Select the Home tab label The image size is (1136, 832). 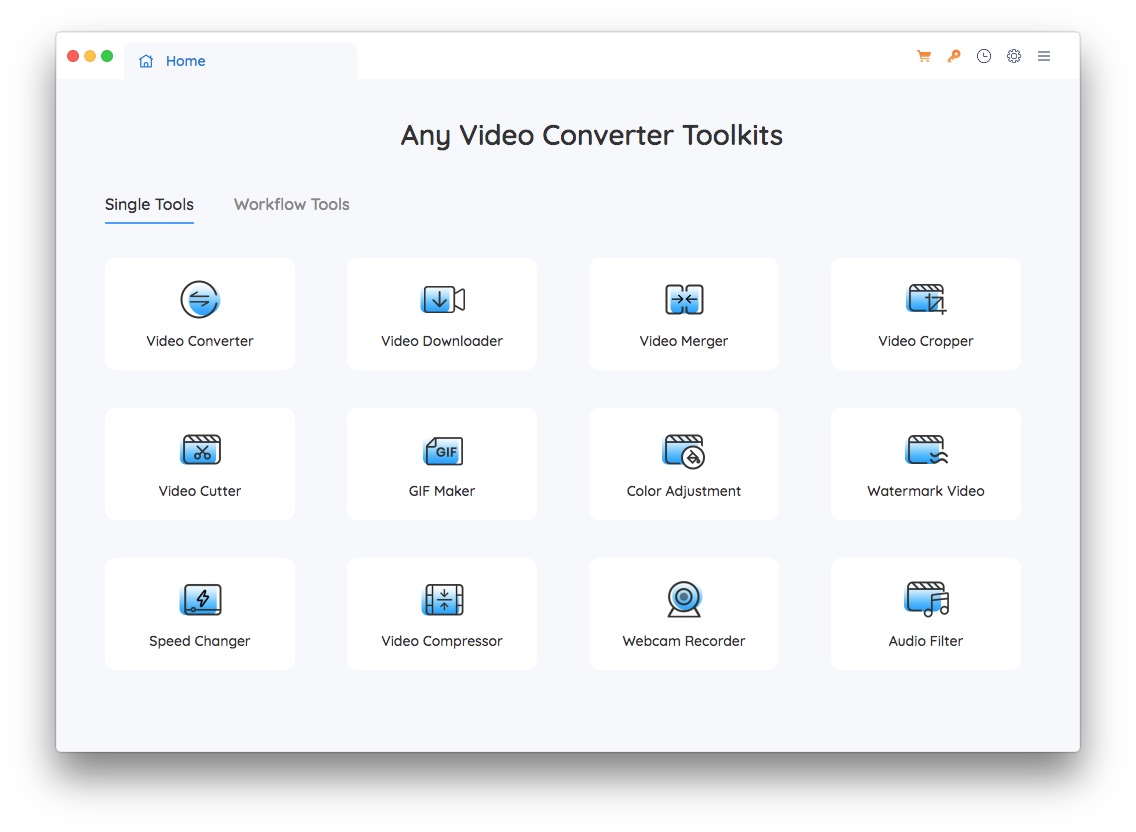coord(185,61)
